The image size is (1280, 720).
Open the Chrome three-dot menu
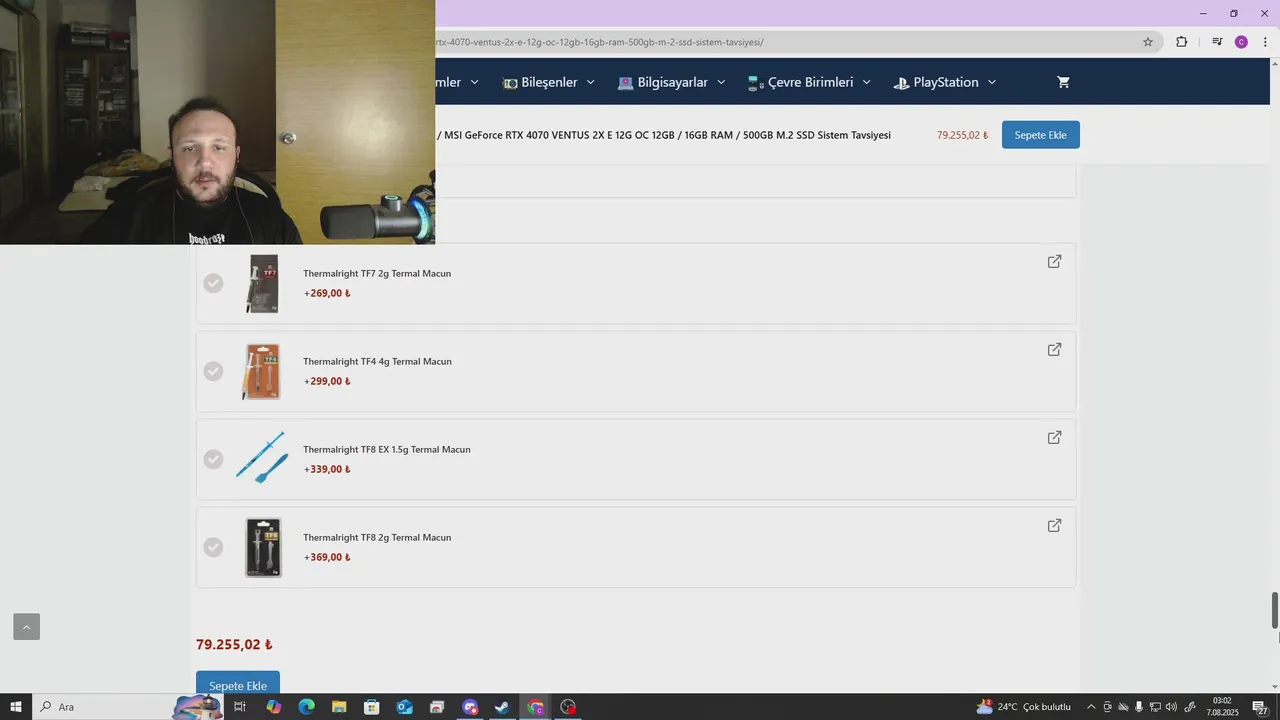[1265, 42]
